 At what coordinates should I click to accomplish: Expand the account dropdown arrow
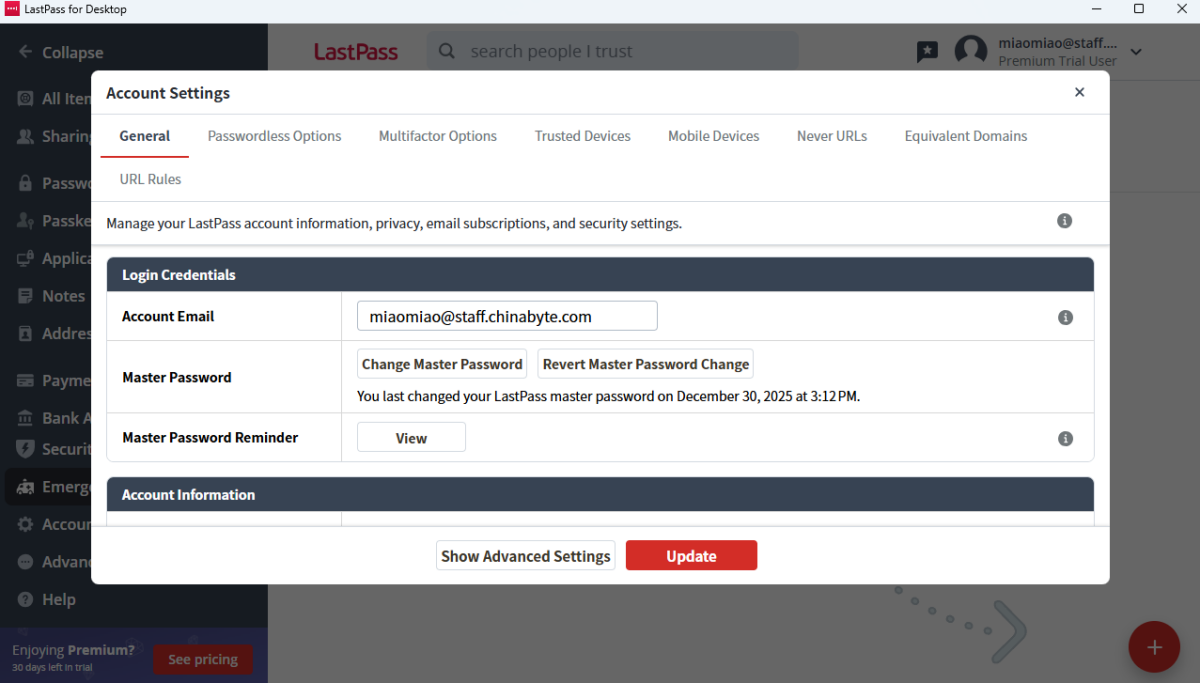tap(1136, 52)
